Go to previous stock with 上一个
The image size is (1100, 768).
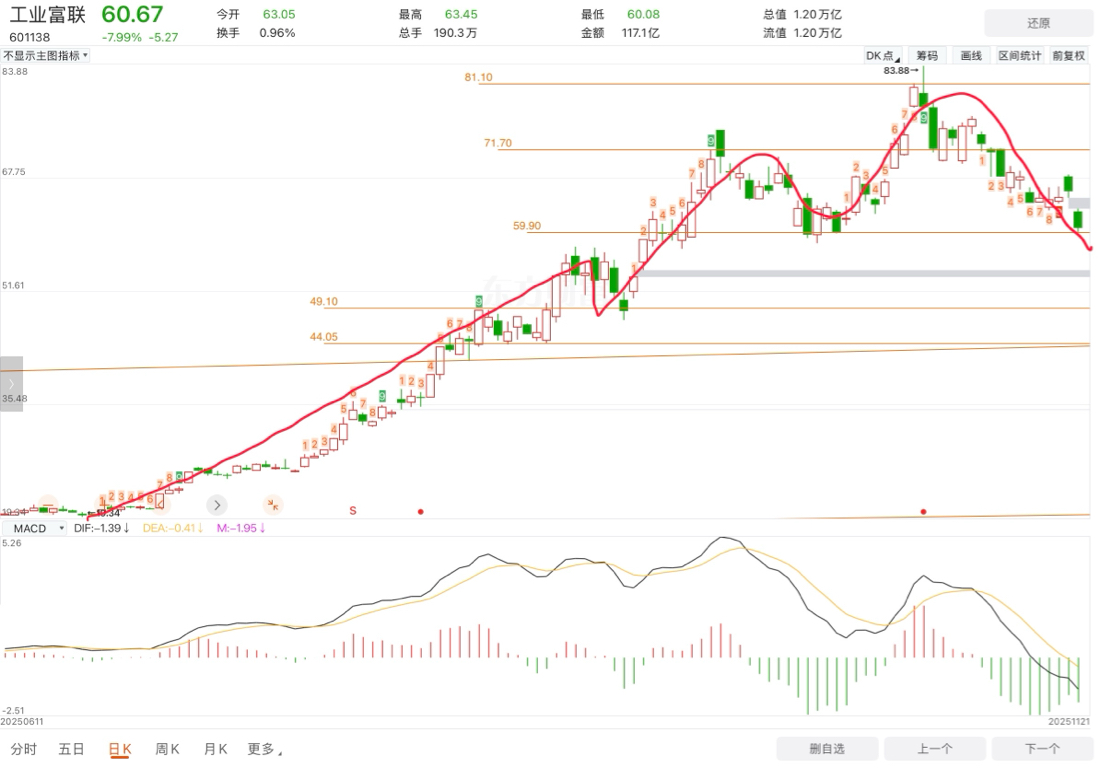934,748
